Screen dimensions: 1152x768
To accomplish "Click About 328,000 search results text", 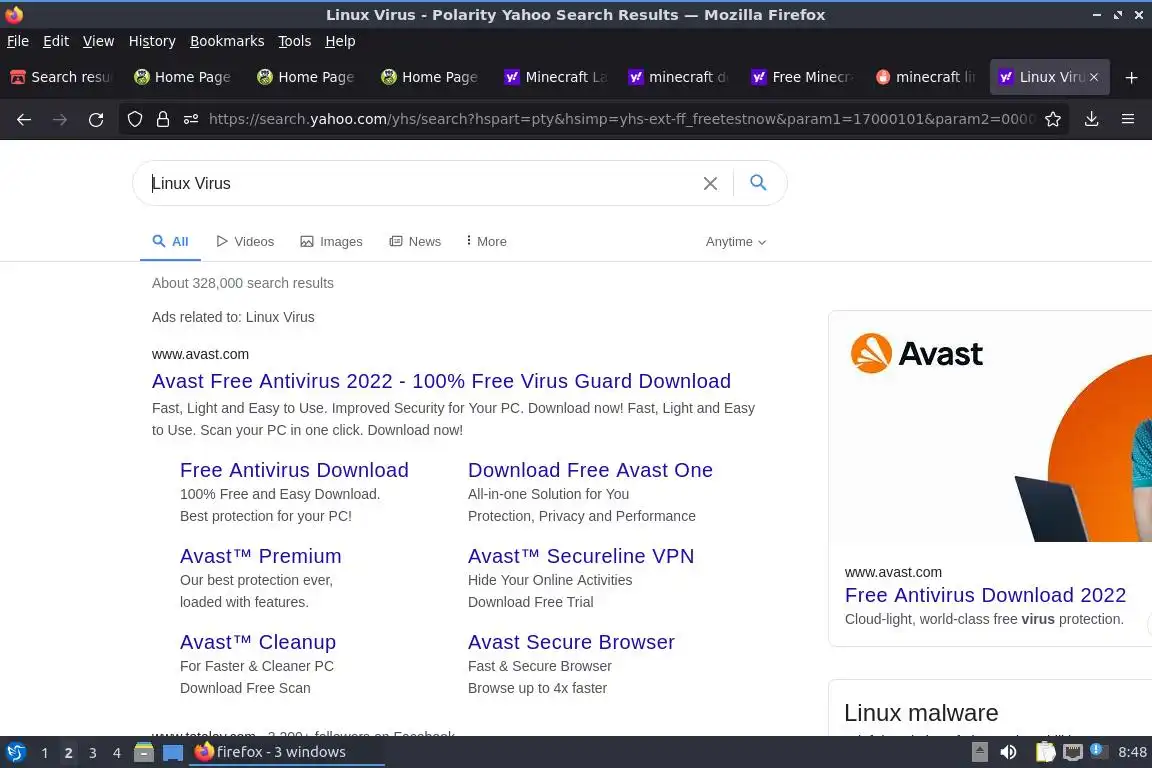I will (x=242, y=283).
